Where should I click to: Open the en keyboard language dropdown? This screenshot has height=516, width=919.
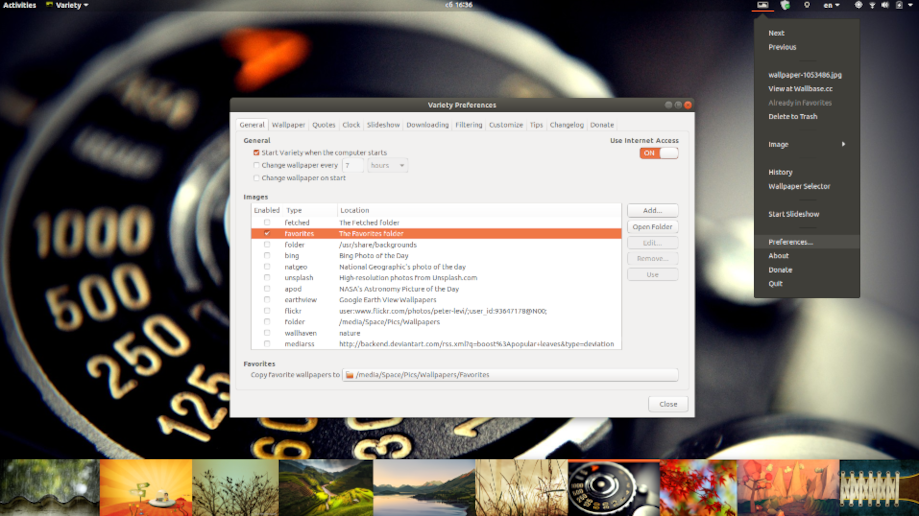(x=831, y=5)
